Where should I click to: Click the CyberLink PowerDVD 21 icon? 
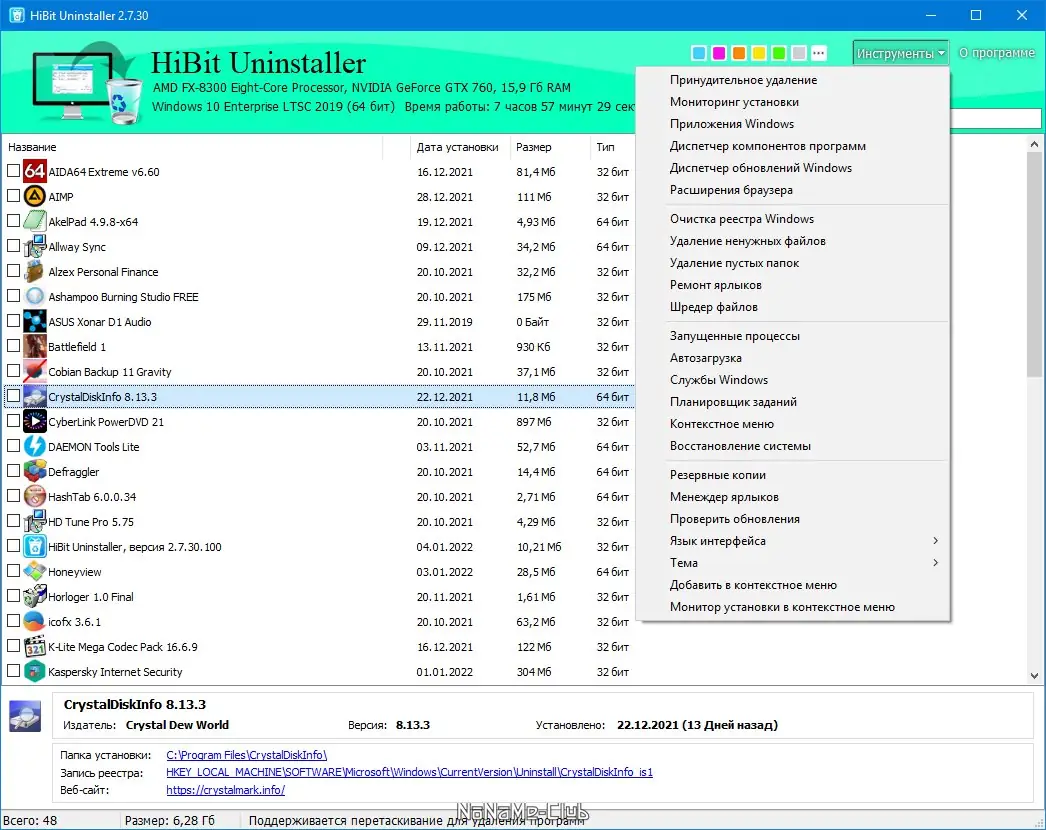[35, 422]
